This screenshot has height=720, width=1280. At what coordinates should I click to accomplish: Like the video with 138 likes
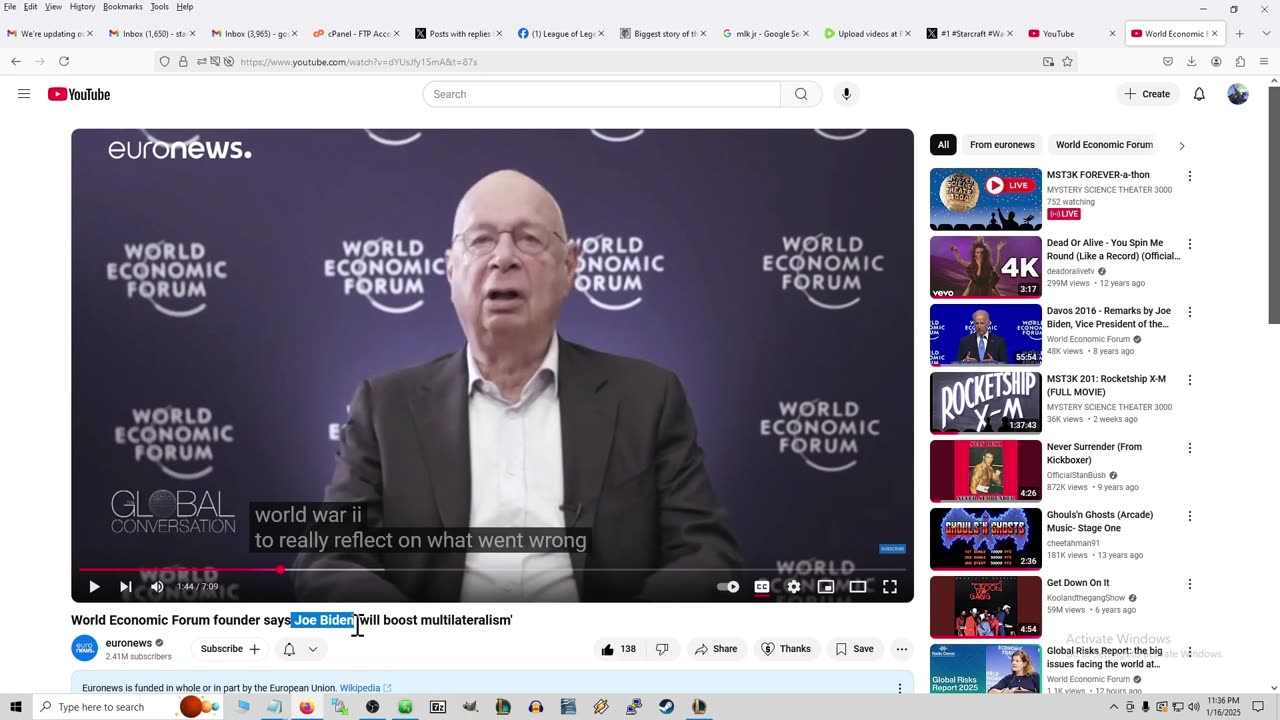click(x=618, y=649)
